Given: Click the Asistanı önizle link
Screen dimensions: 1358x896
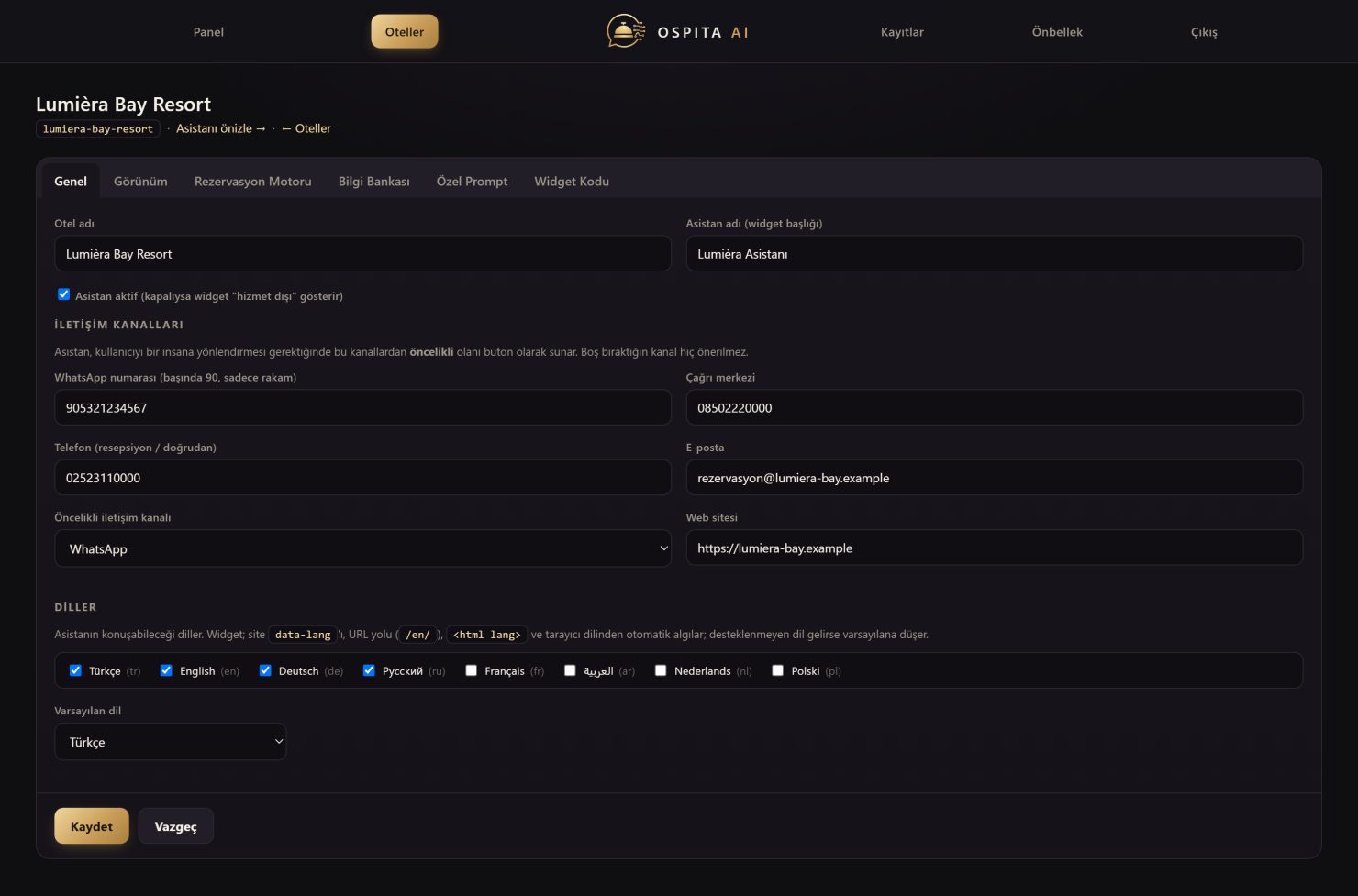Looking at the screenshot, I should pyautogui.click(x=221, y=128).
